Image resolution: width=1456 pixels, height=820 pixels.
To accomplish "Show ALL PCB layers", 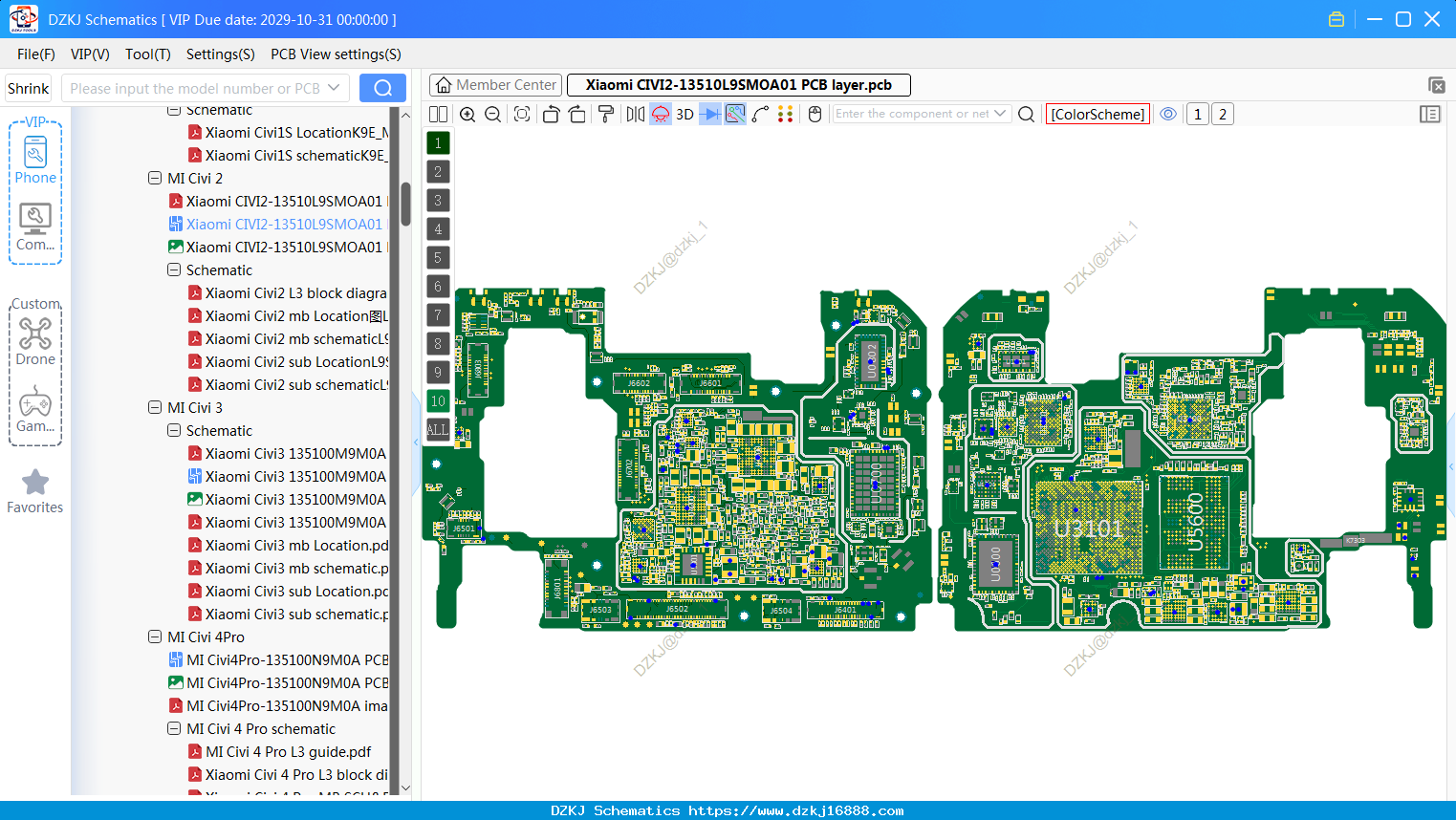I will click(x=438, y=430).
